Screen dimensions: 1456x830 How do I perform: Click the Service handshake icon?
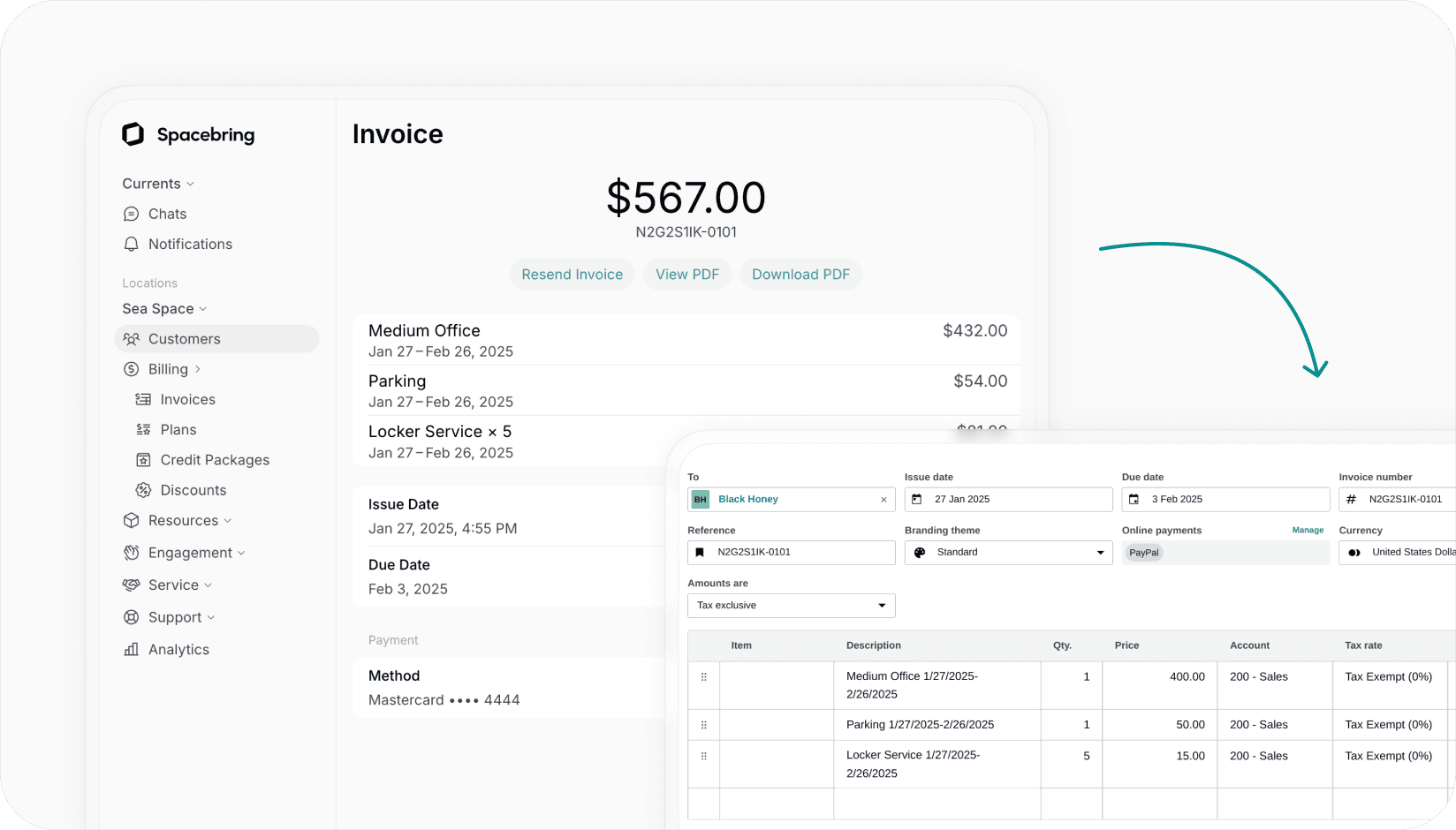132,585
